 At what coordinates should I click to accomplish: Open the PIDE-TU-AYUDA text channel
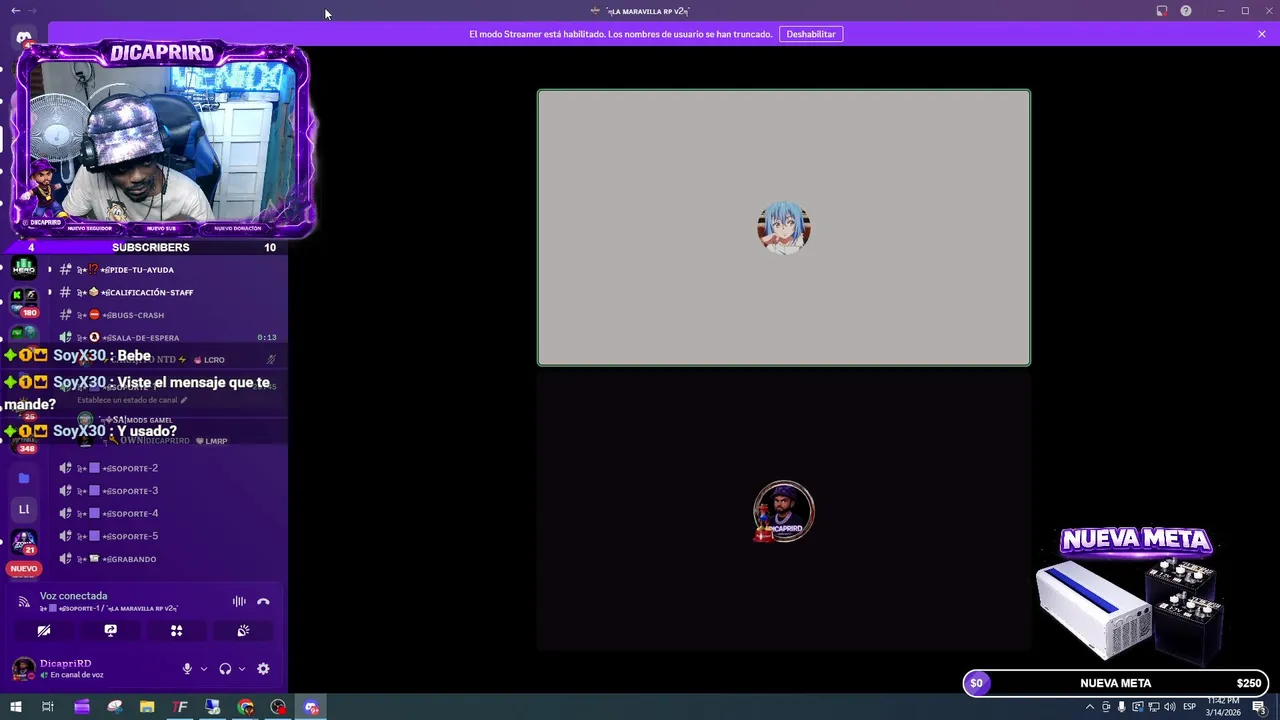(x=166, y=270)
